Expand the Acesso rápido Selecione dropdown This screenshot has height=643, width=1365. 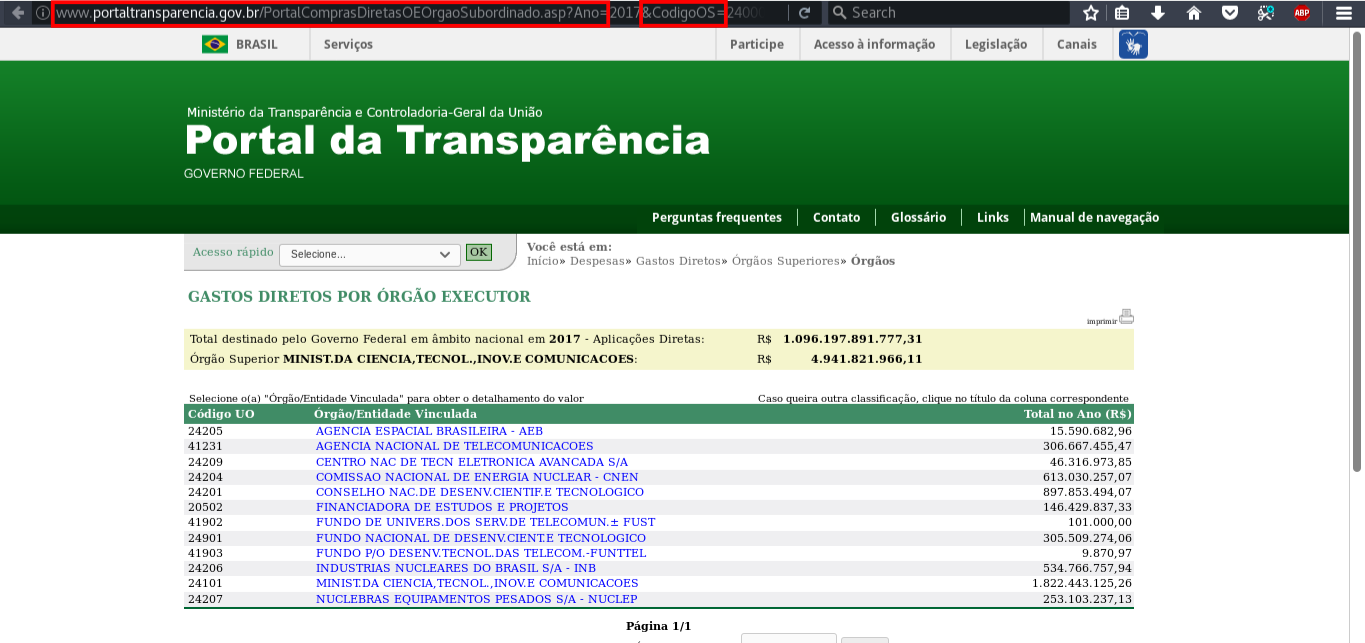[x=369, y=255]
